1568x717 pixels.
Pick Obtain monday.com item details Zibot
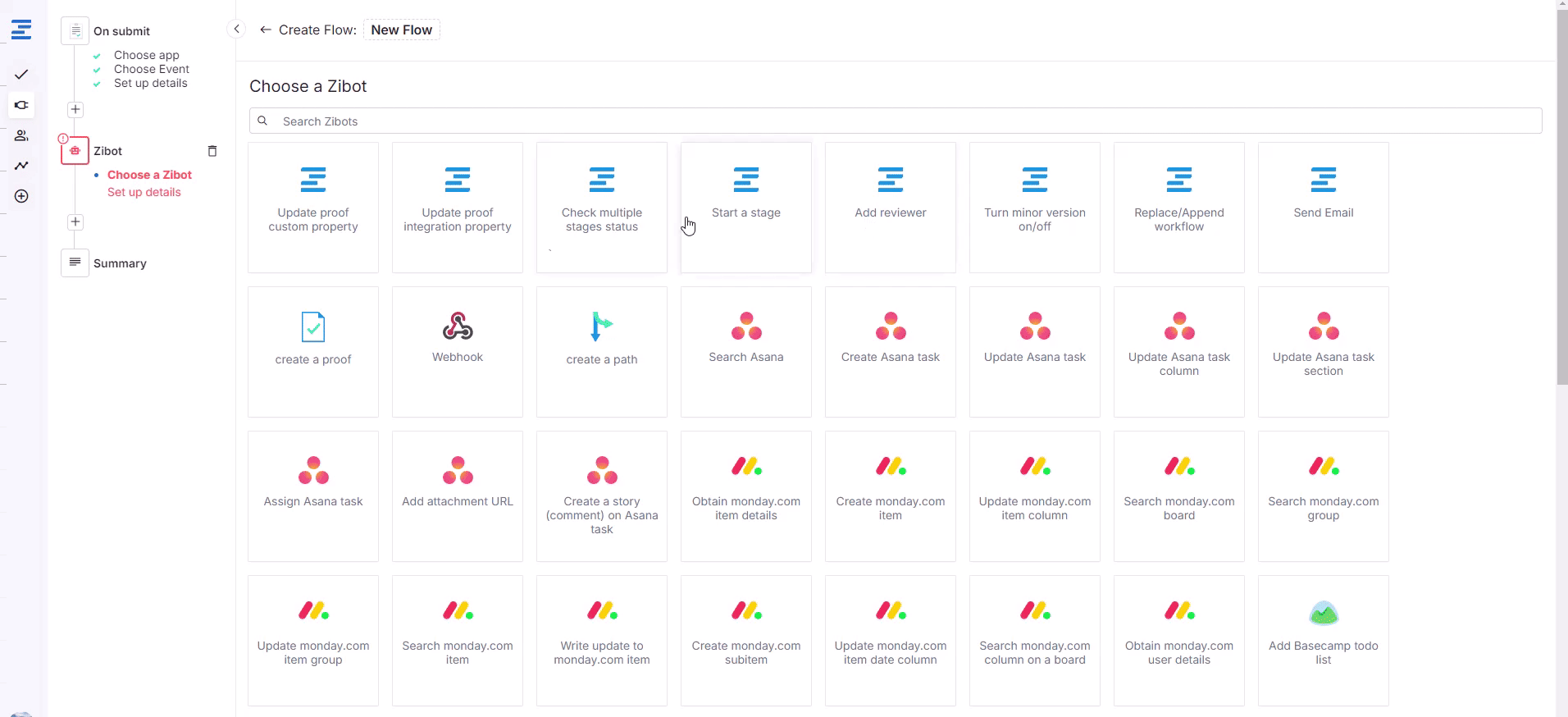click(746, 496)
